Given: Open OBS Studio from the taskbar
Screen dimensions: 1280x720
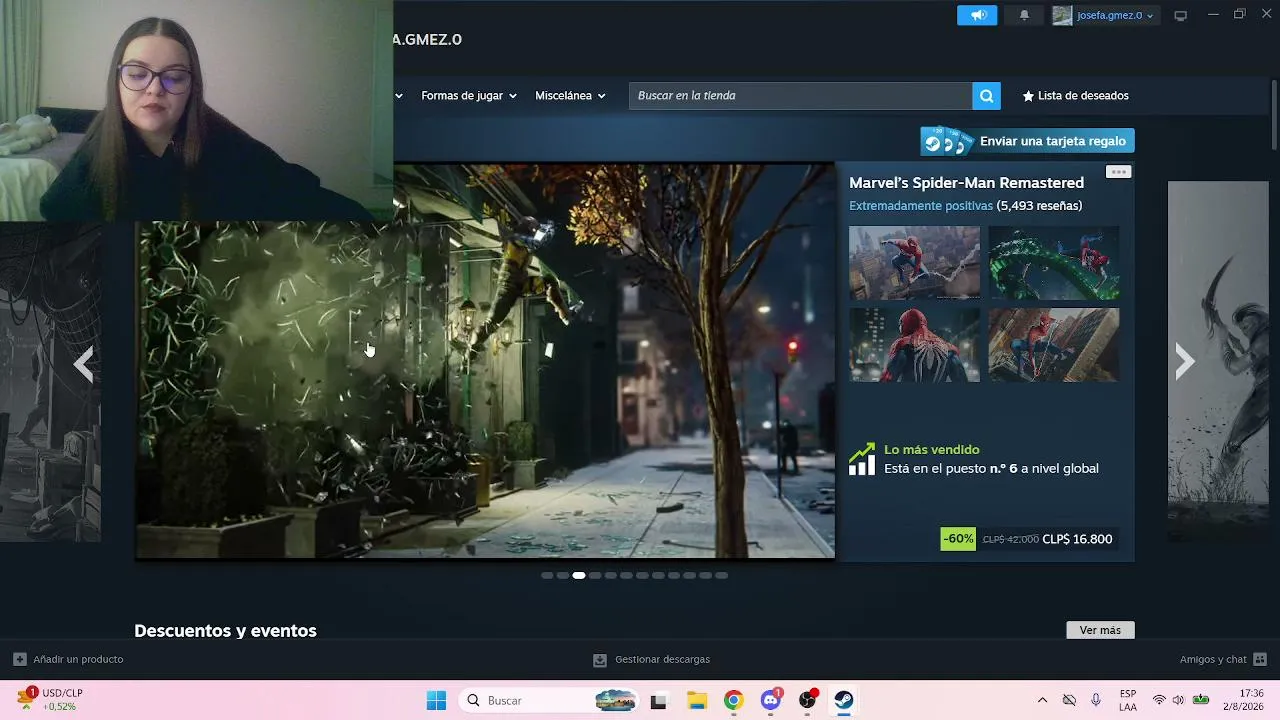Looking at the screenshot, I should click(x=807, y=700).
